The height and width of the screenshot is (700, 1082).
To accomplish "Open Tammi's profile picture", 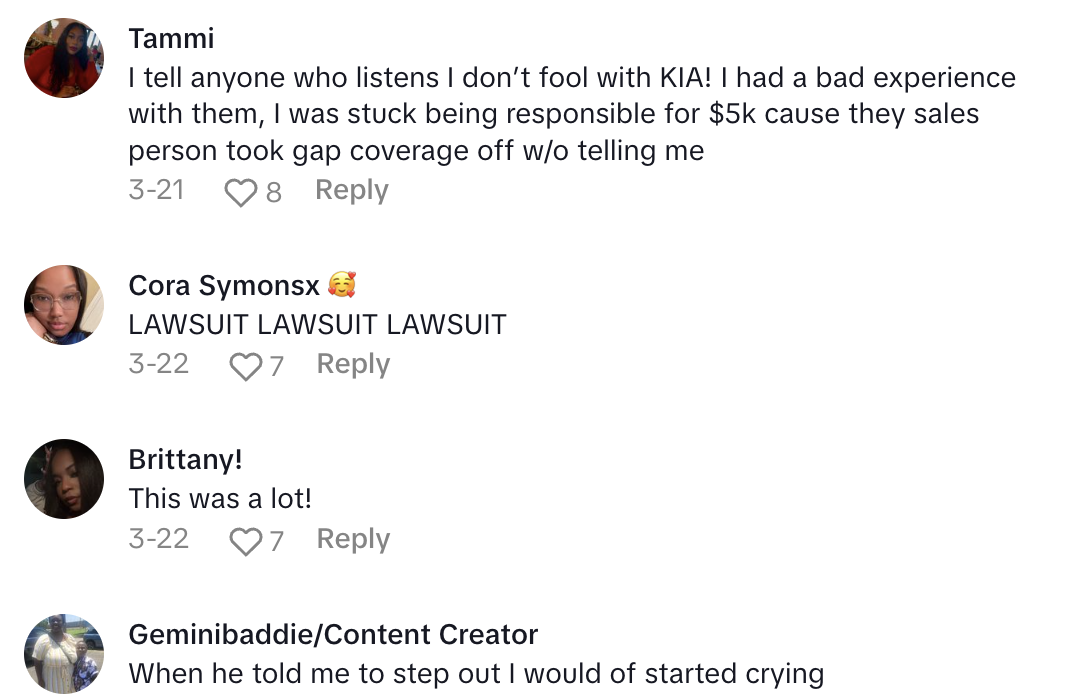I will (64, 58).
